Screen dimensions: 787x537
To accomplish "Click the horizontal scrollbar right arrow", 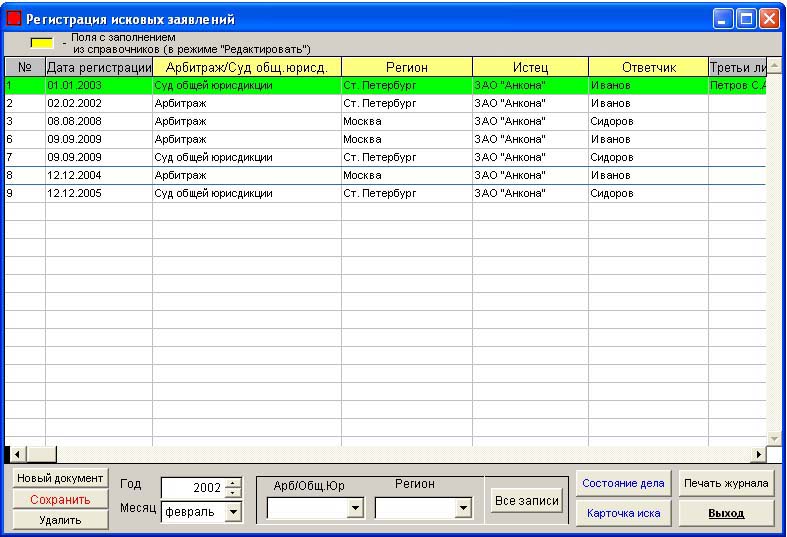I will (759, 455).
